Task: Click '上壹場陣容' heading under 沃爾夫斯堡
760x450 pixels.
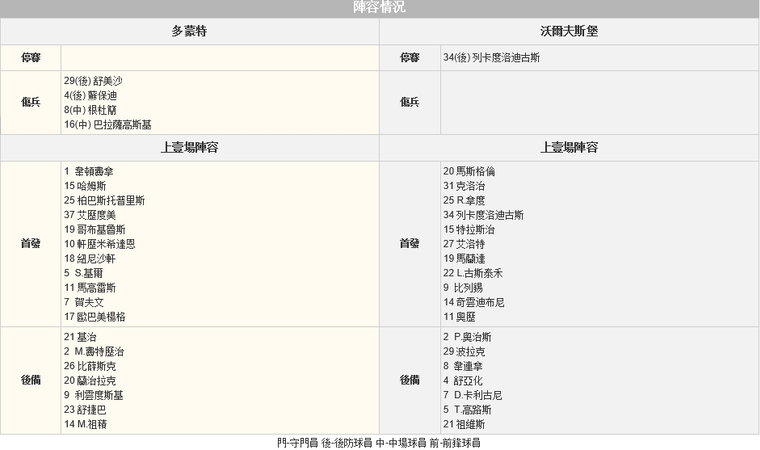Action: [569, 147]
